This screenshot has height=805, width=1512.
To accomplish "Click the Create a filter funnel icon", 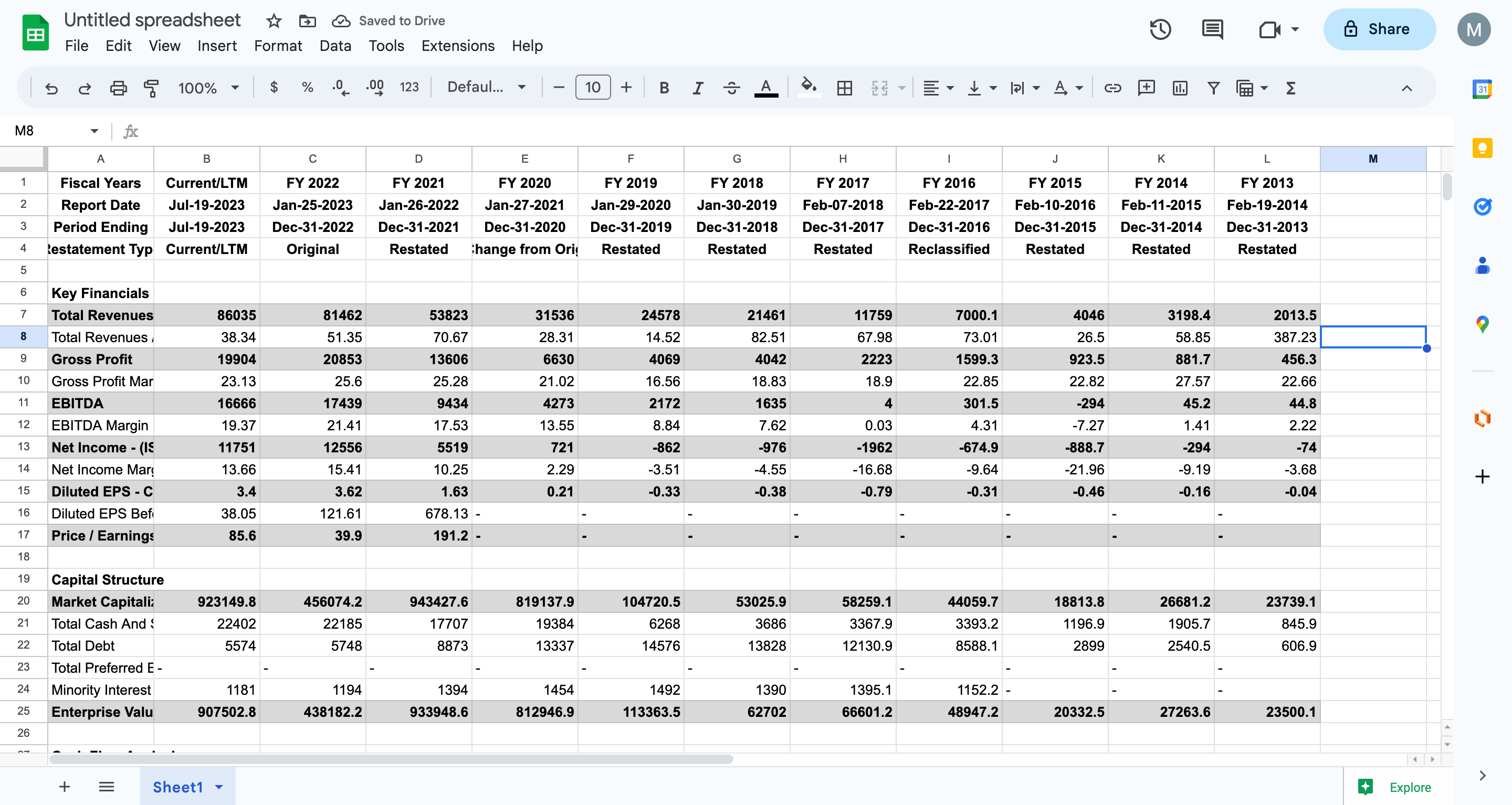I will [1213, 88].
